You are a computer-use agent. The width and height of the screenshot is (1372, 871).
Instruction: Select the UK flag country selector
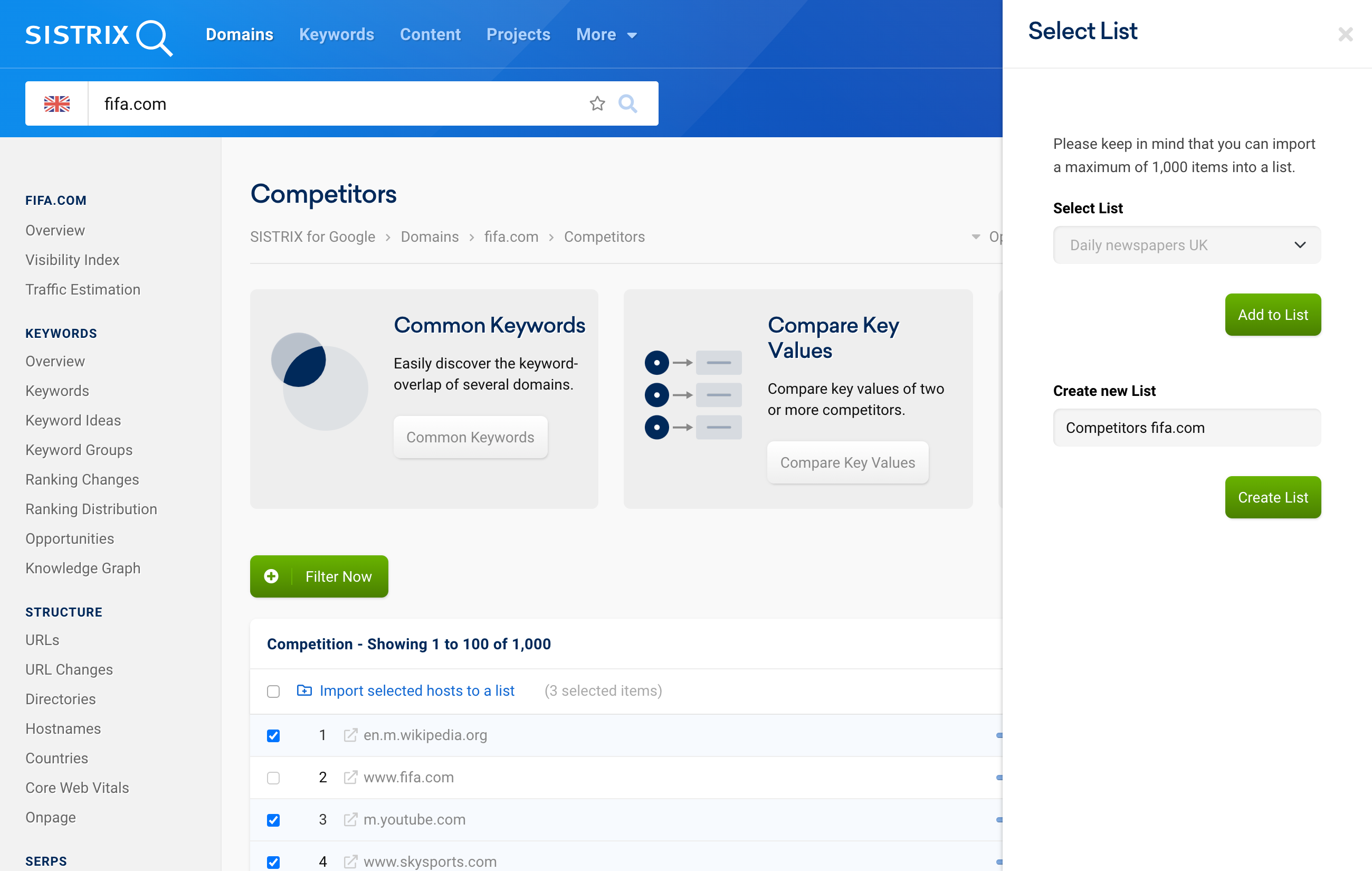pyautogui.click(x=57, y=104)
